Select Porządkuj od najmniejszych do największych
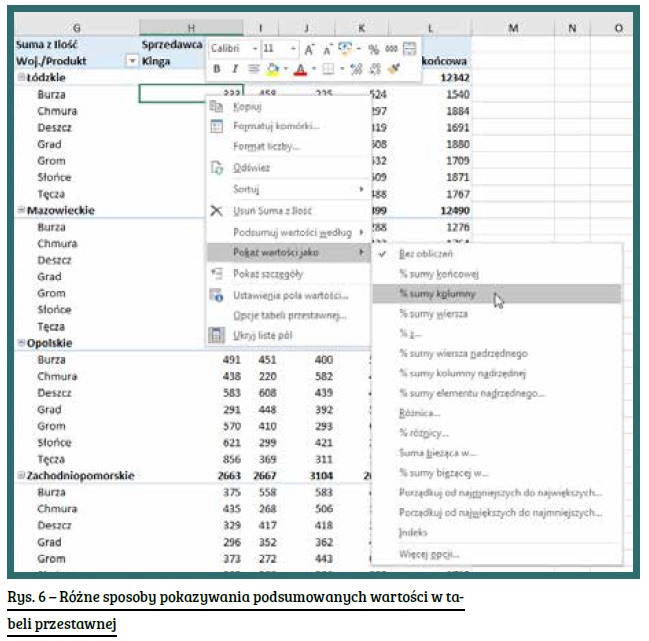Screen dimensions: 649x641 click(x=497, y=492)
